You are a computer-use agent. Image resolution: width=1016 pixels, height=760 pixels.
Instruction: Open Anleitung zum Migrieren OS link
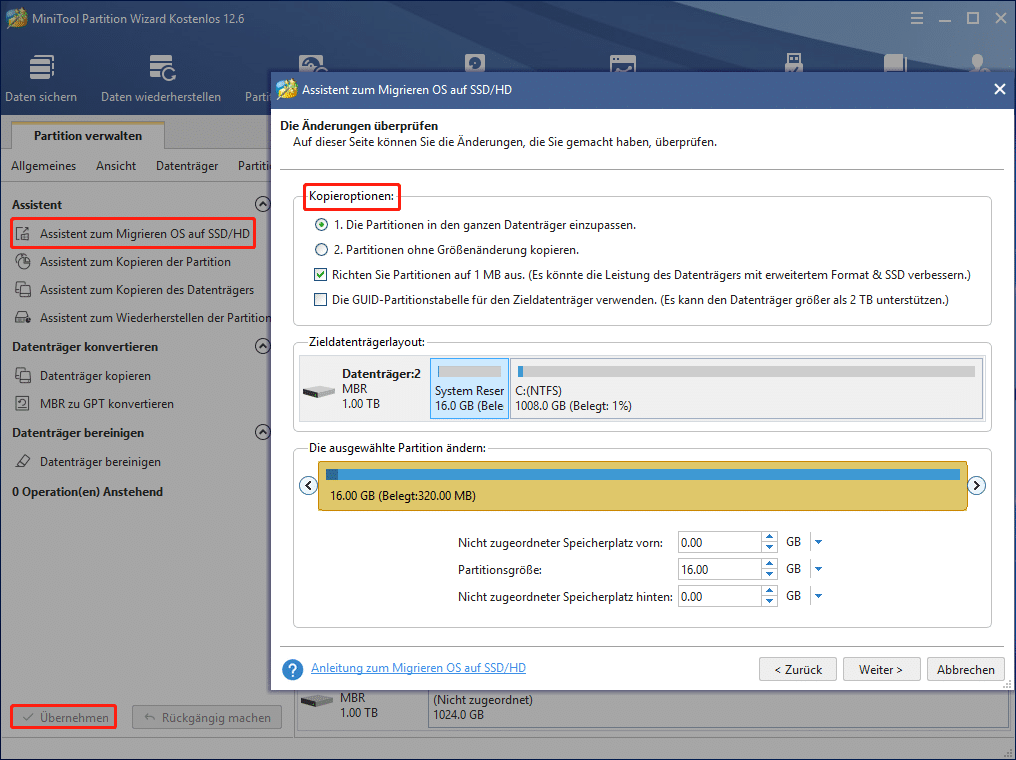(418, 668)
